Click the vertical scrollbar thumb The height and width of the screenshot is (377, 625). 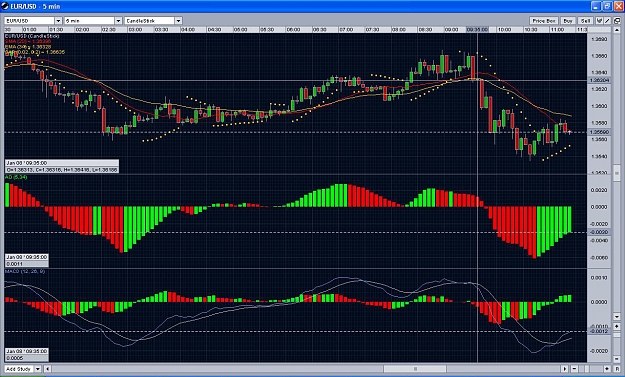(617, 173)
